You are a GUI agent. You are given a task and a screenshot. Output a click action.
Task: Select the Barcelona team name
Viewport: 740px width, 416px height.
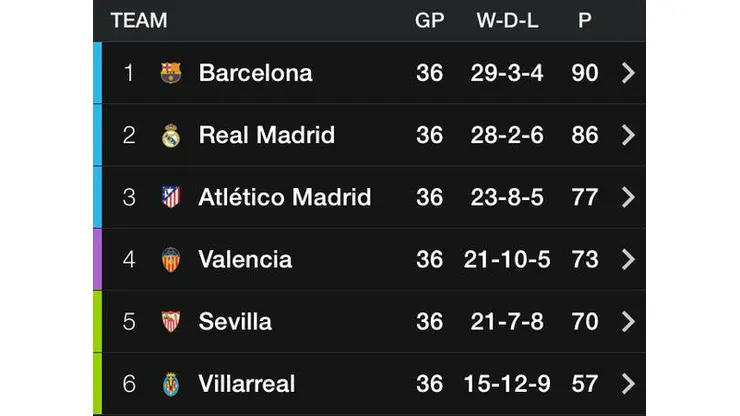click(255, 73)
